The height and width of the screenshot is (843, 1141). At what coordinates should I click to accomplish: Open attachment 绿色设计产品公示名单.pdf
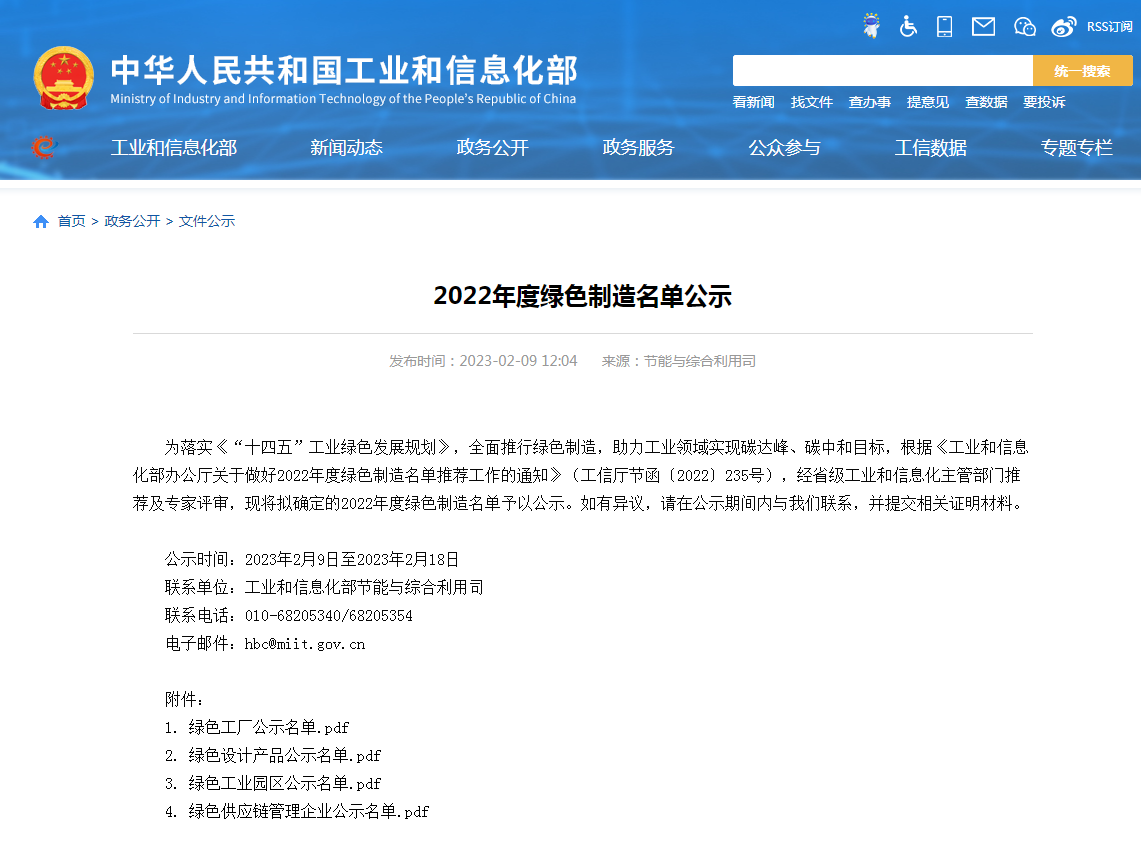tap(285, 756)
